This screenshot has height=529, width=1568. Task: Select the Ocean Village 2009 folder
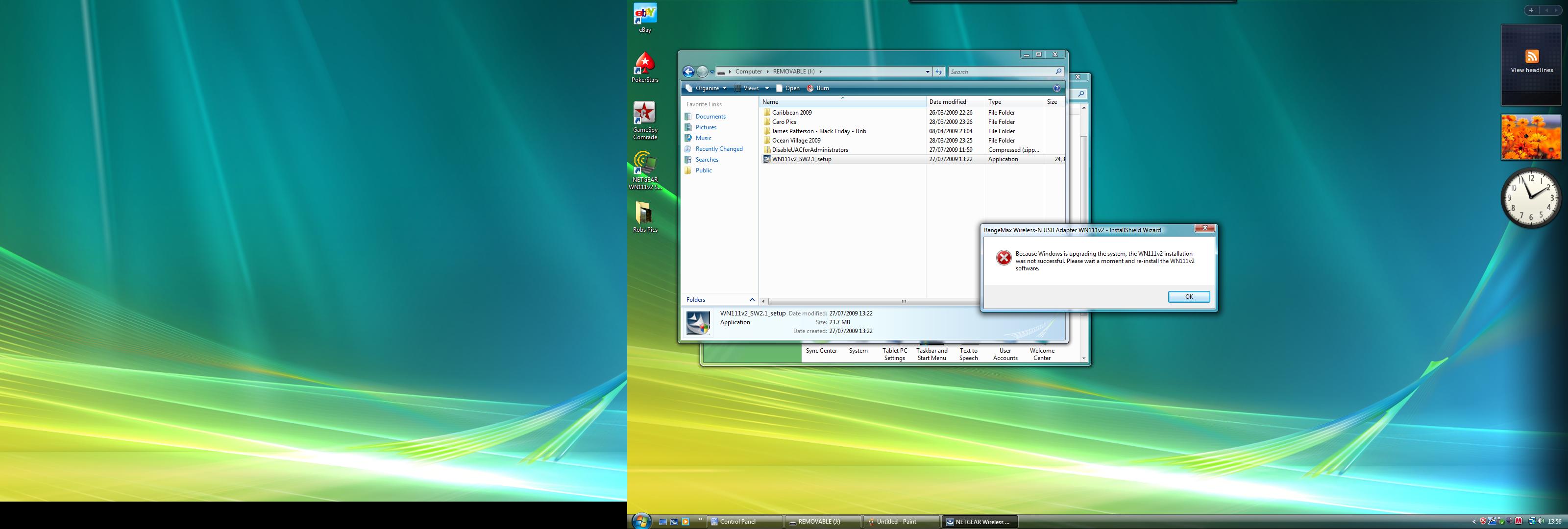791,141
